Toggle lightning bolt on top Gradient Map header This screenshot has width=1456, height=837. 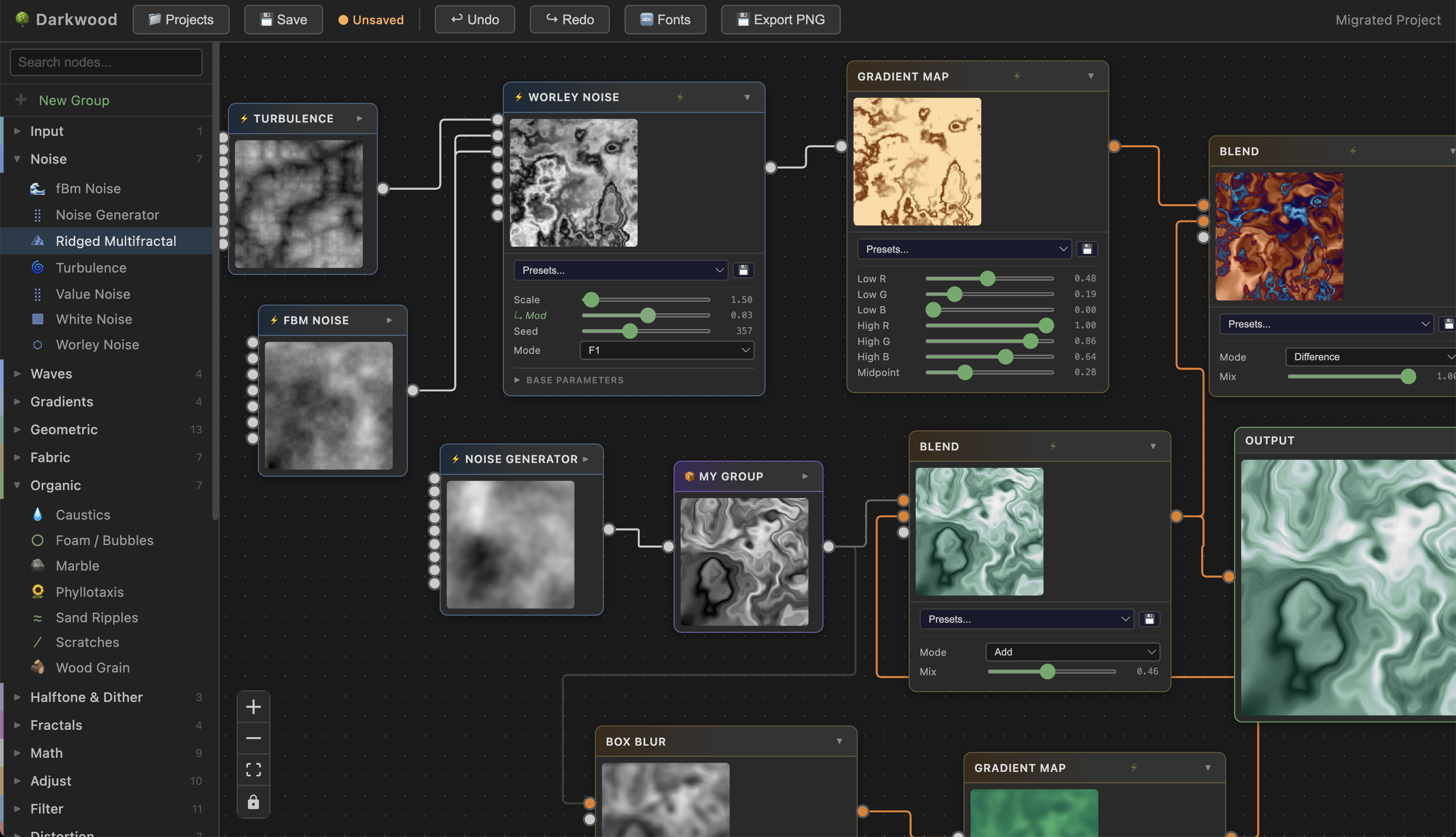pos(1017,76)
